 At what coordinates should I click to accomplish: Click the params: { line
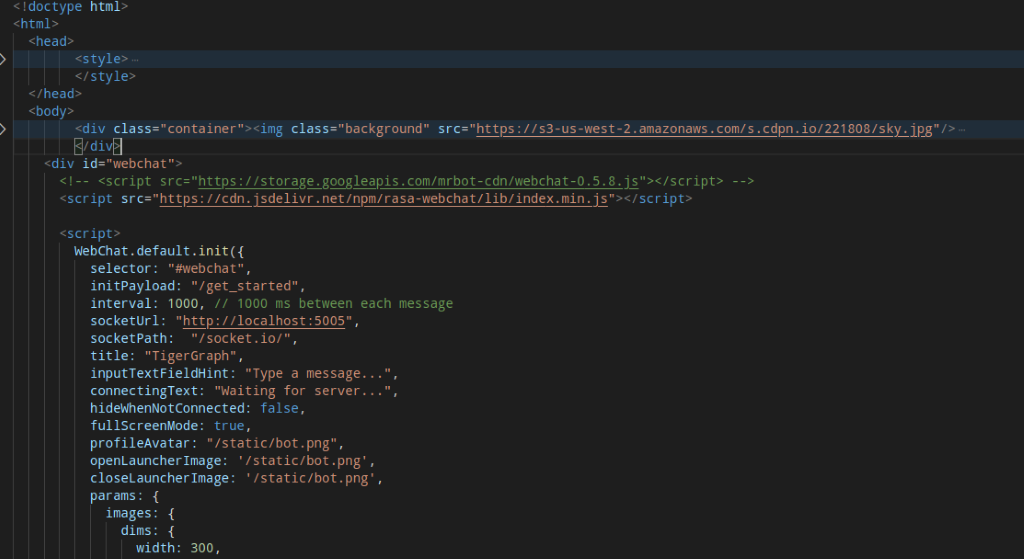[124, 496]
